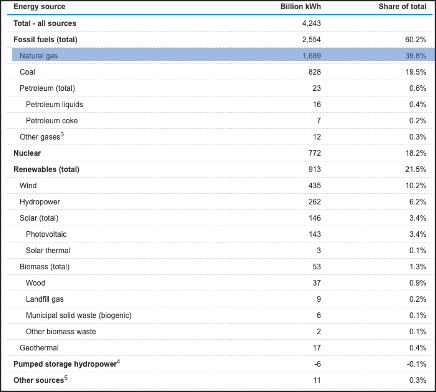Click the 435 wind value
This screenshot has height=392, width=436.
(x=315, y=186)
